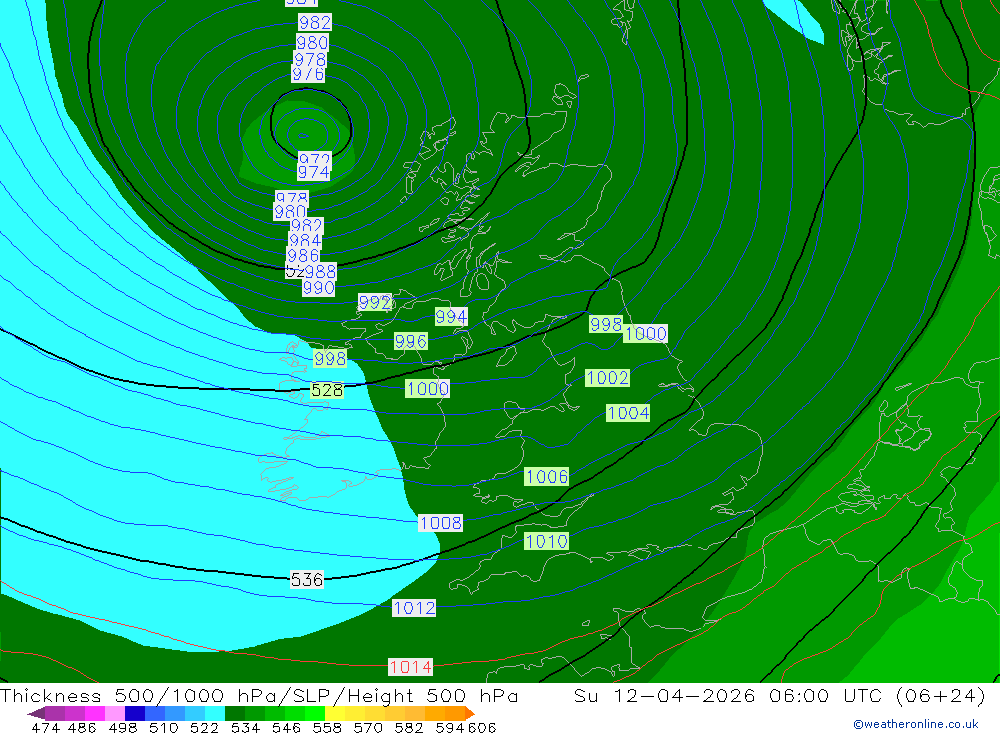Select the 1008 isobar label
1000x733 pixels.
[441, 523]
